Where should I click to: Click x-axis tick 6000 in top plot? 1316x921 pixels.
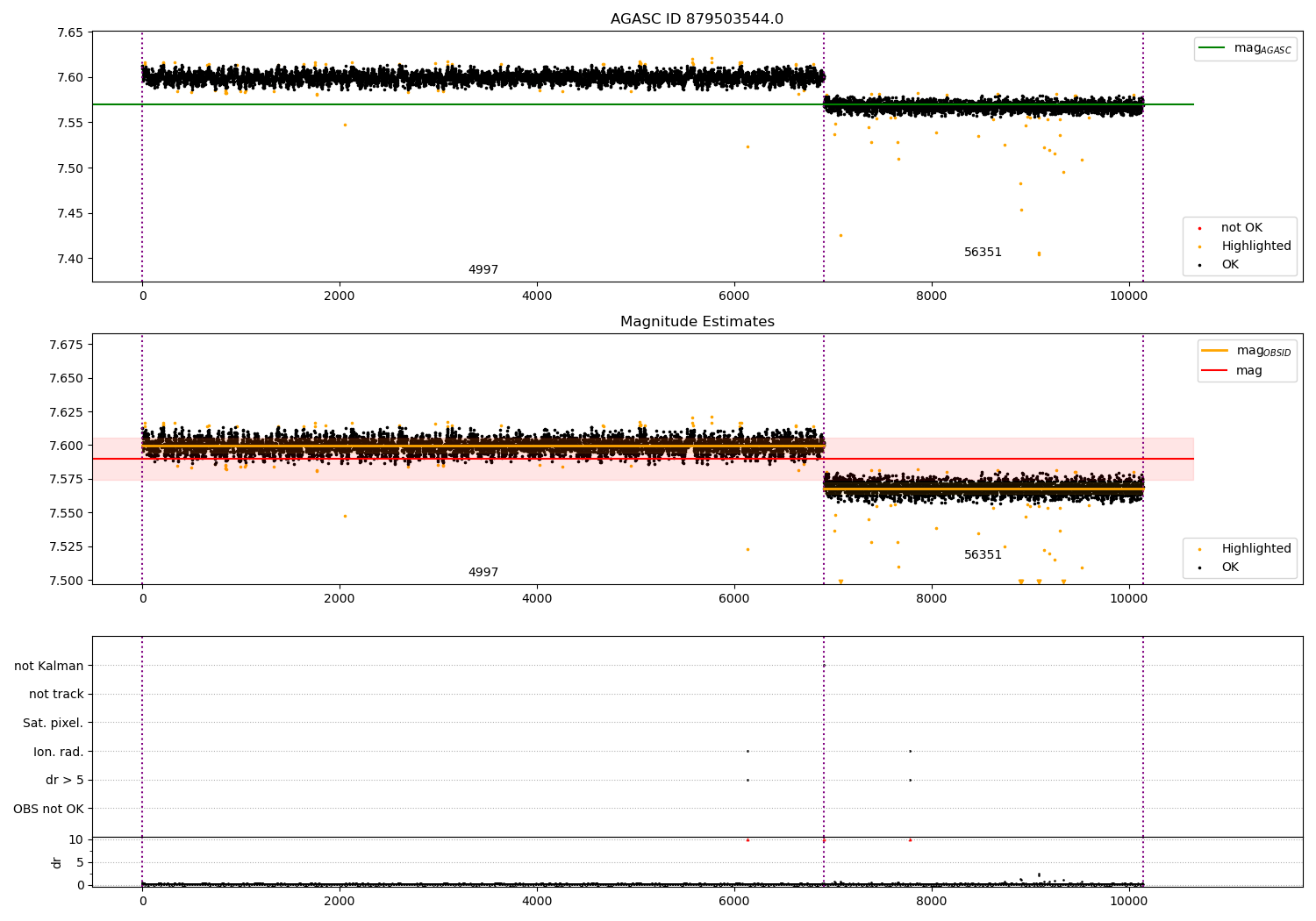point(734,296)
